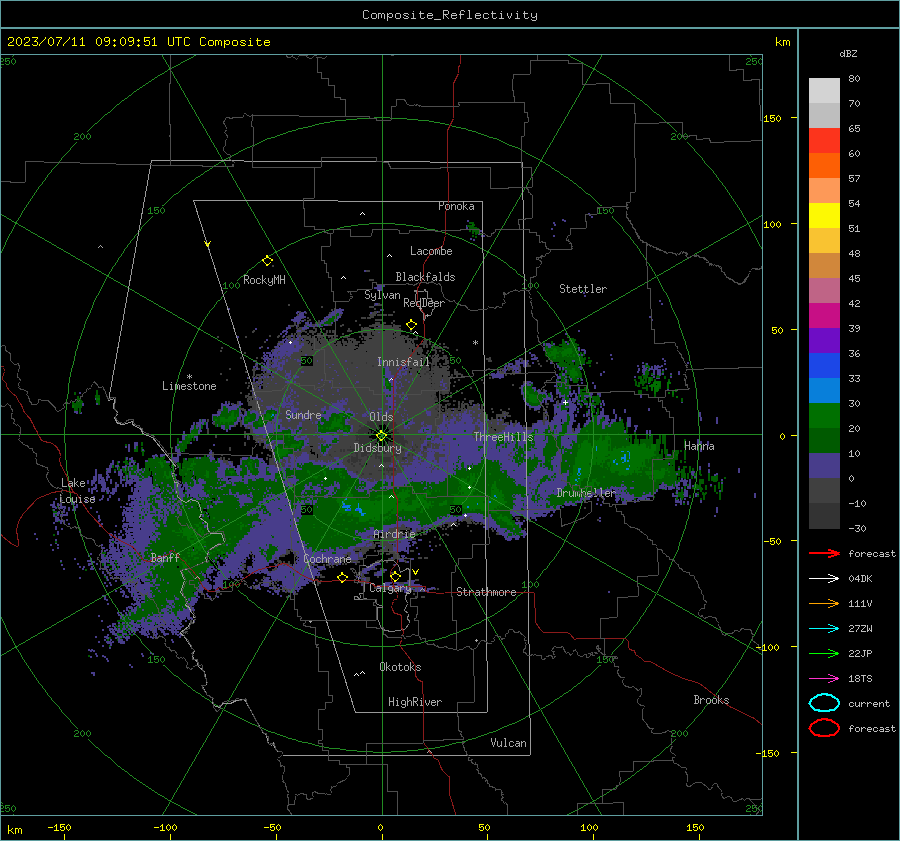The height and width of the screenshot is (841, 900).
Task: Click the yellow diamond marker above Calgary
Action: [395, 576]
